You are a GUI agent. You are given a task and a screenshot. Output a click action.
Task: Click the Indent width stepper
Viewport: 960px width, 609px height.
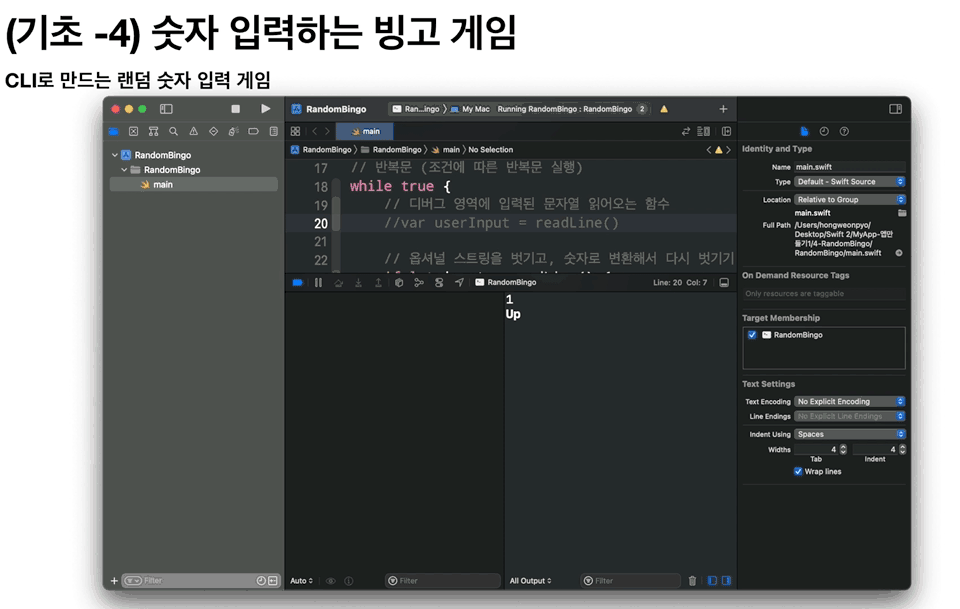[x=902, y=449]
